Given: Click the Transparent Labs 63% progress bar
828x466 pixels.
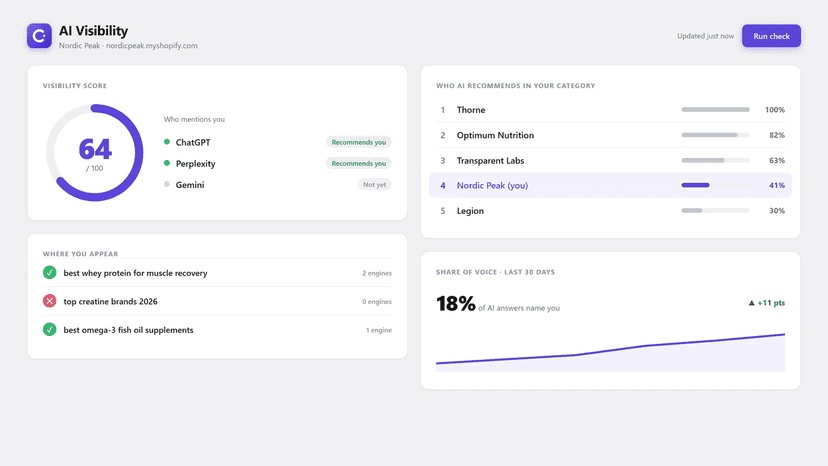Looking at the screenshot, I should pyautogui.click(x=716, y=160).
